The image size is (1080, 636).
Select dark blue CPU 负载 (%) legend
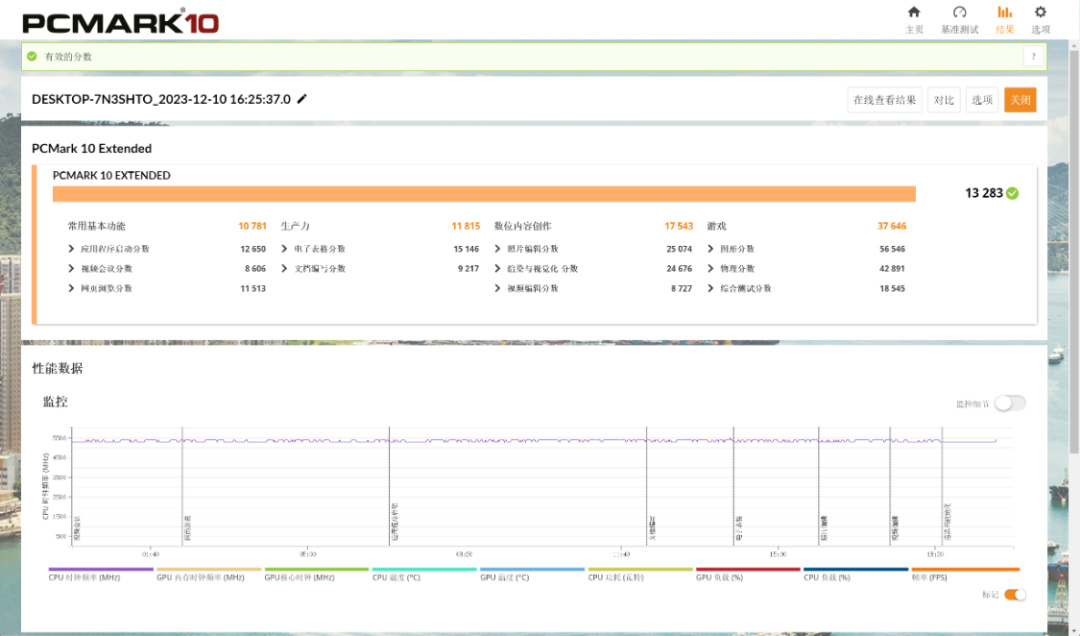tap(856, 575)
